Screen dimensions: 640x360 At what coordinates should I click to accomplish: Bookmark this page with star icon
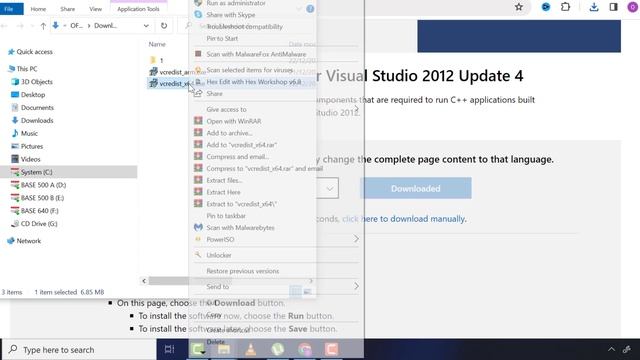coord(519,7)
